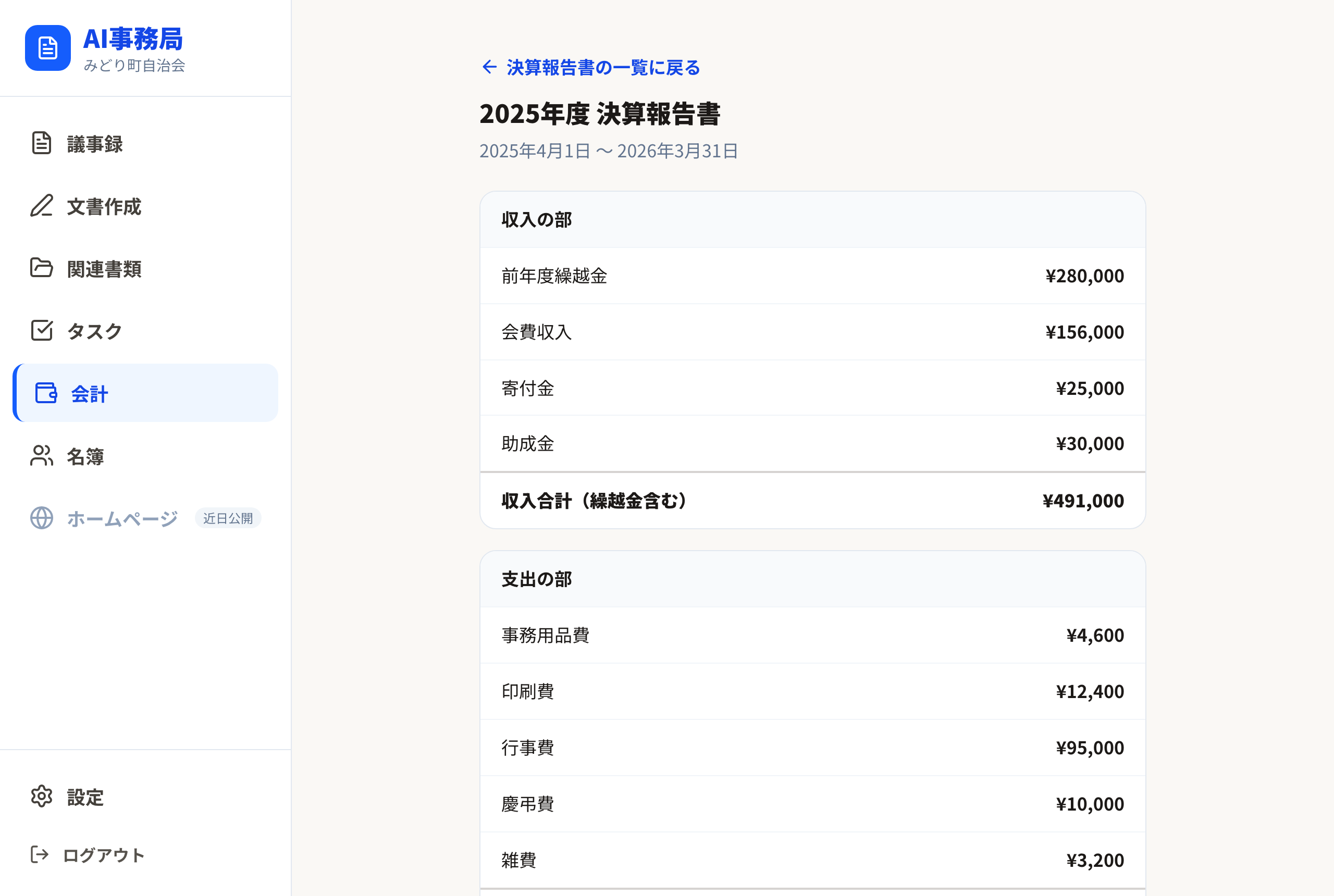The image size is (1334, 896).
Task: Select タスク in the sidebar
Action: click(x=145, y=330)
